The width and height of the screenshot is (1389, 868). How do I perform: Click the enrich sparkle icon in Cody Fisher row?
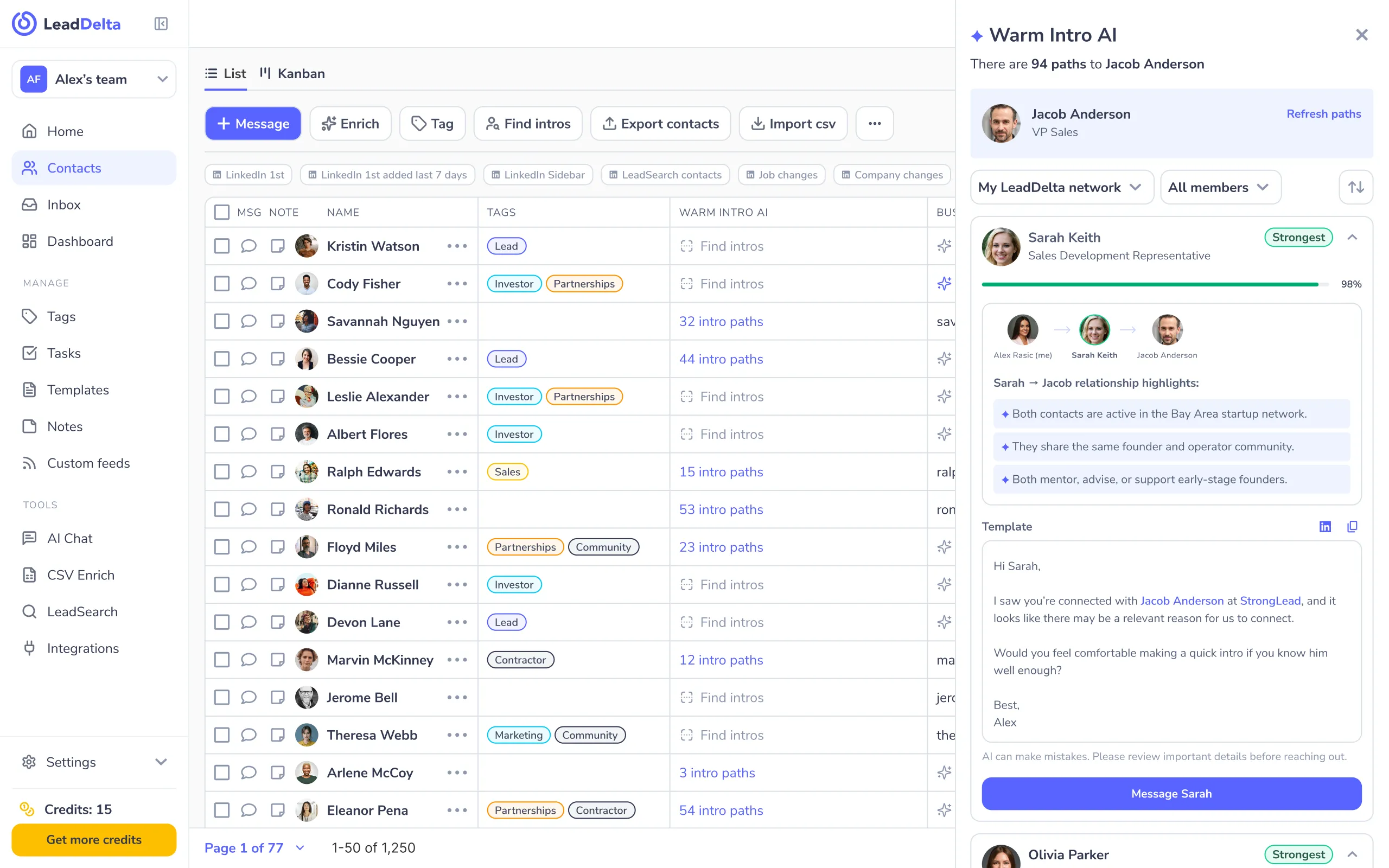point(944,284)
